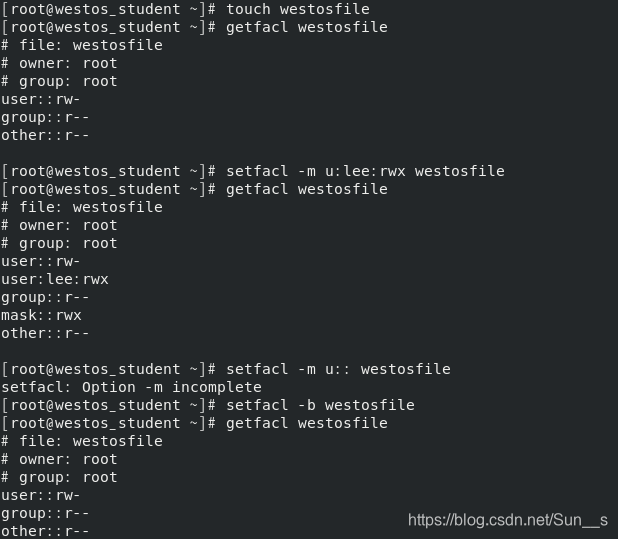Viewport: 618px width, 539px height.
Task: Click the first 'group::r--' output line
Action: point(45,117)
